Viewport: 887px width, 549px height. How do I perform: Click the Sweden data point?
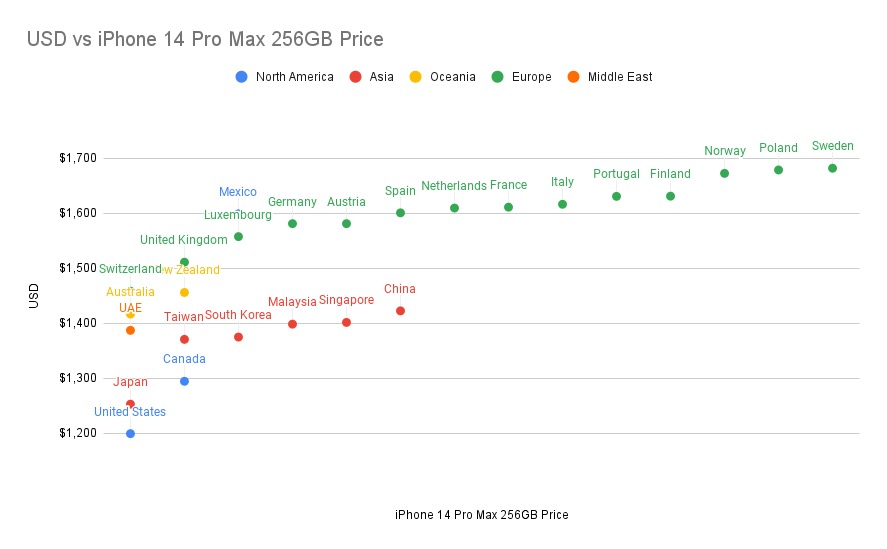coord(832,168)
